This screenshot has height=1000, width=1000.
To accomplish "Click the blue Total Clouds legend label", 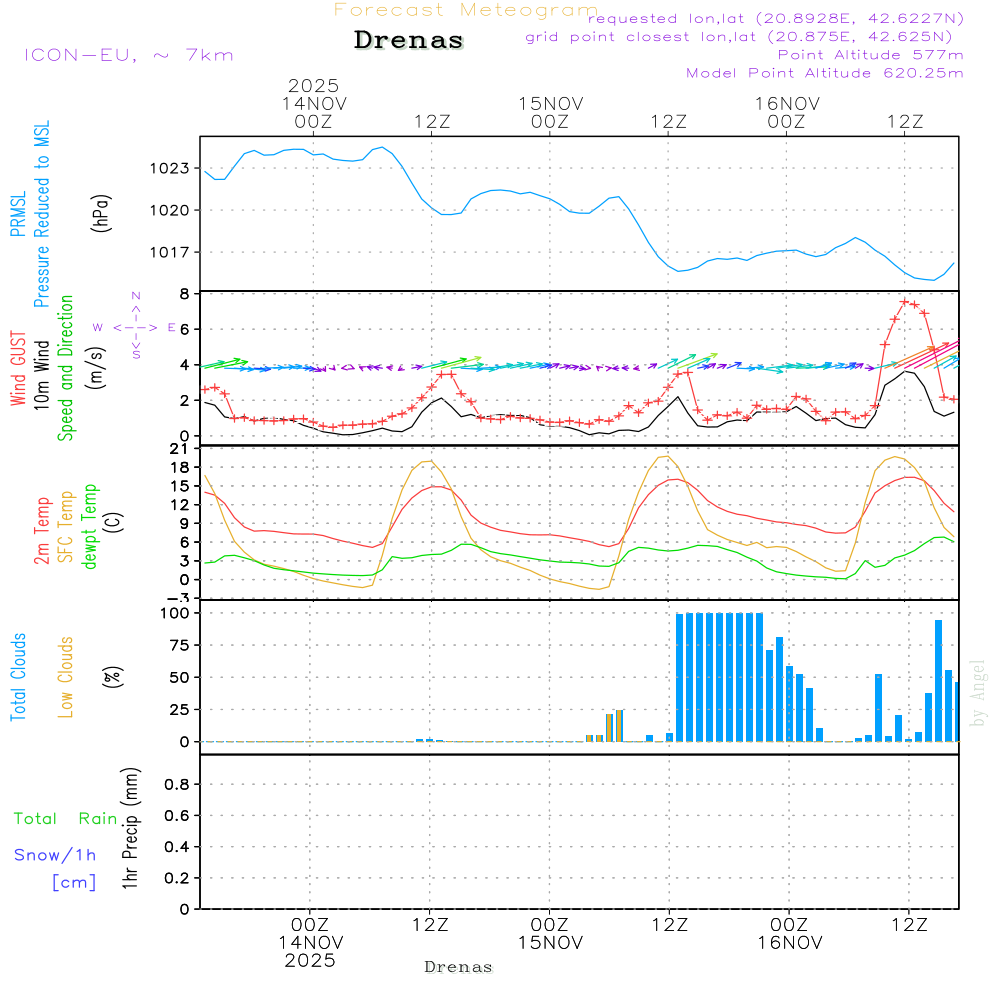I will tap(18, 676).
